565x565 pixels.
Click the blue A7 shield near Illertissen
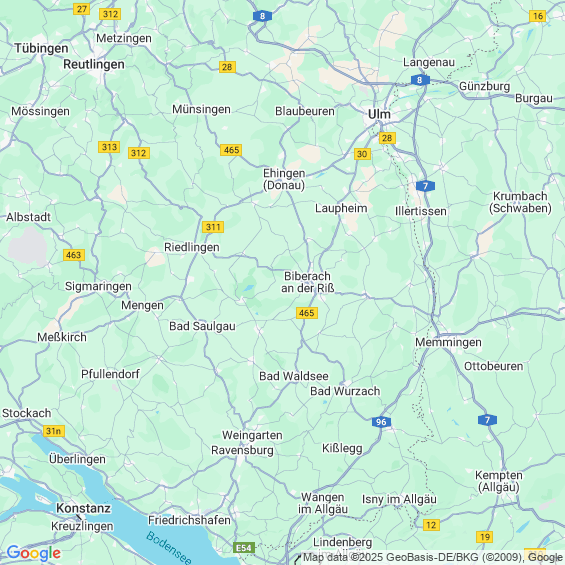tap(425, 186)
